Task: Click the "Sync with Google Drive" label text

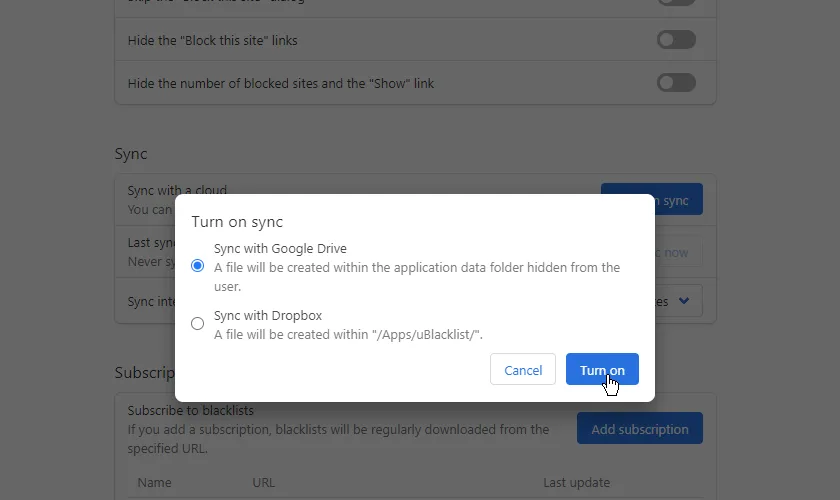Action: (x=280, y=248)
